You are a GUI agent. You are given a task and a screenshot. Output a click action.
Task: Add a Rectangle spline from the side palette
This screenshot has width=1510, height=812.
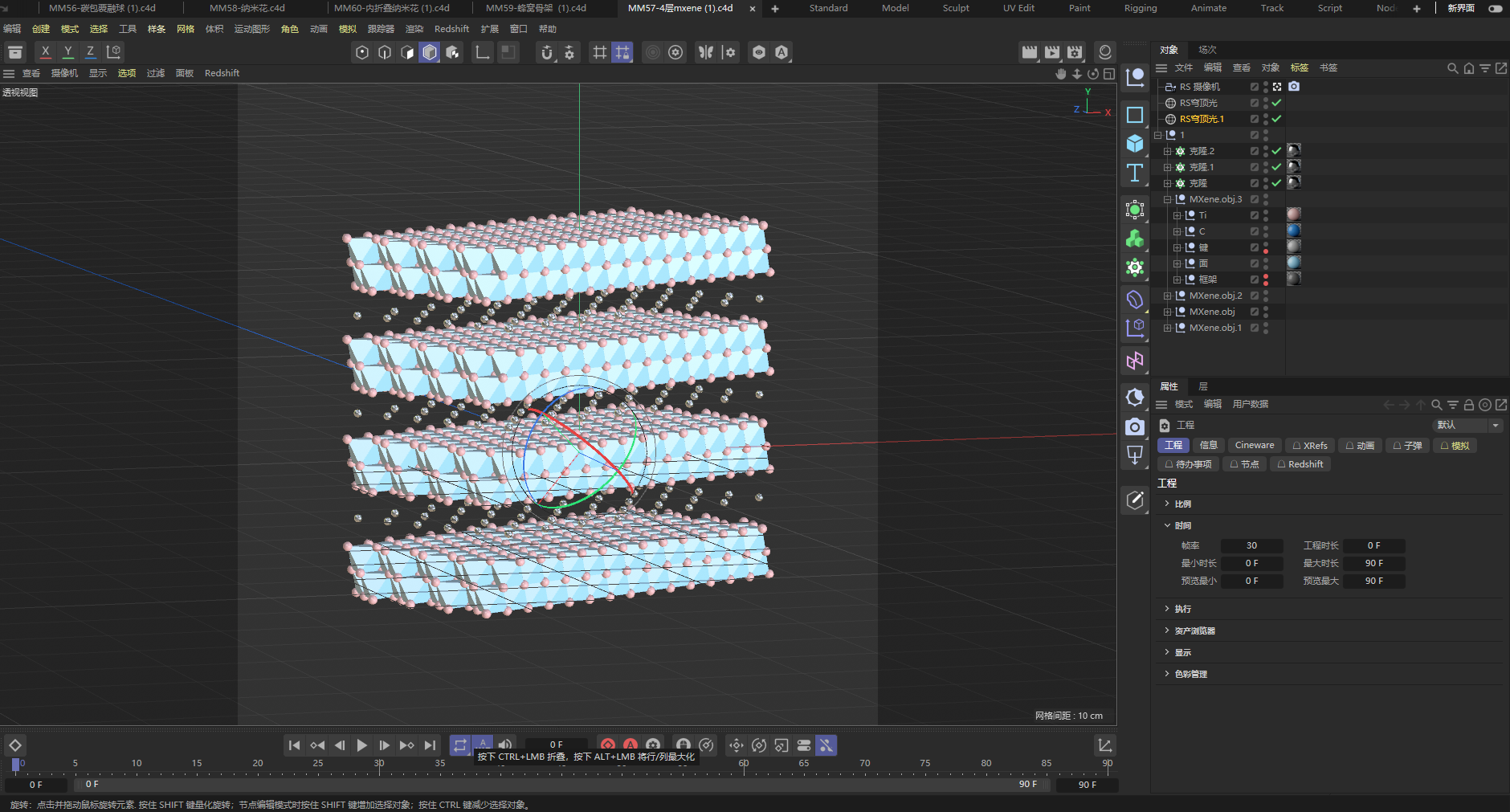click(x=1135, y=115)
